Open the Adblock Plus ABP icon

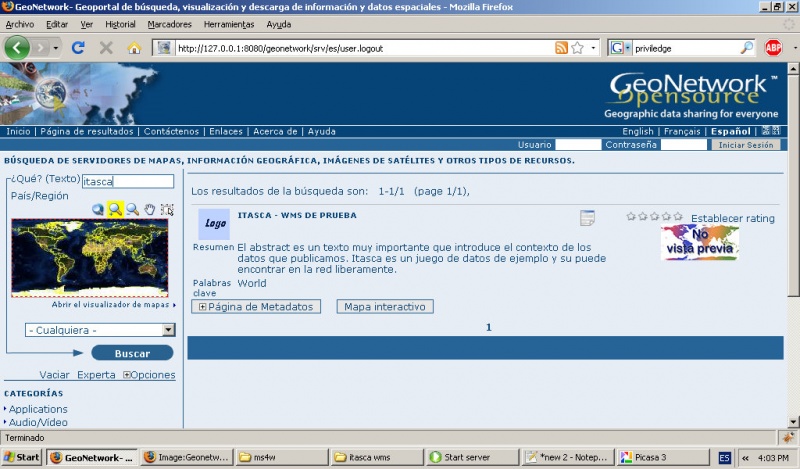tap(773, 47)
